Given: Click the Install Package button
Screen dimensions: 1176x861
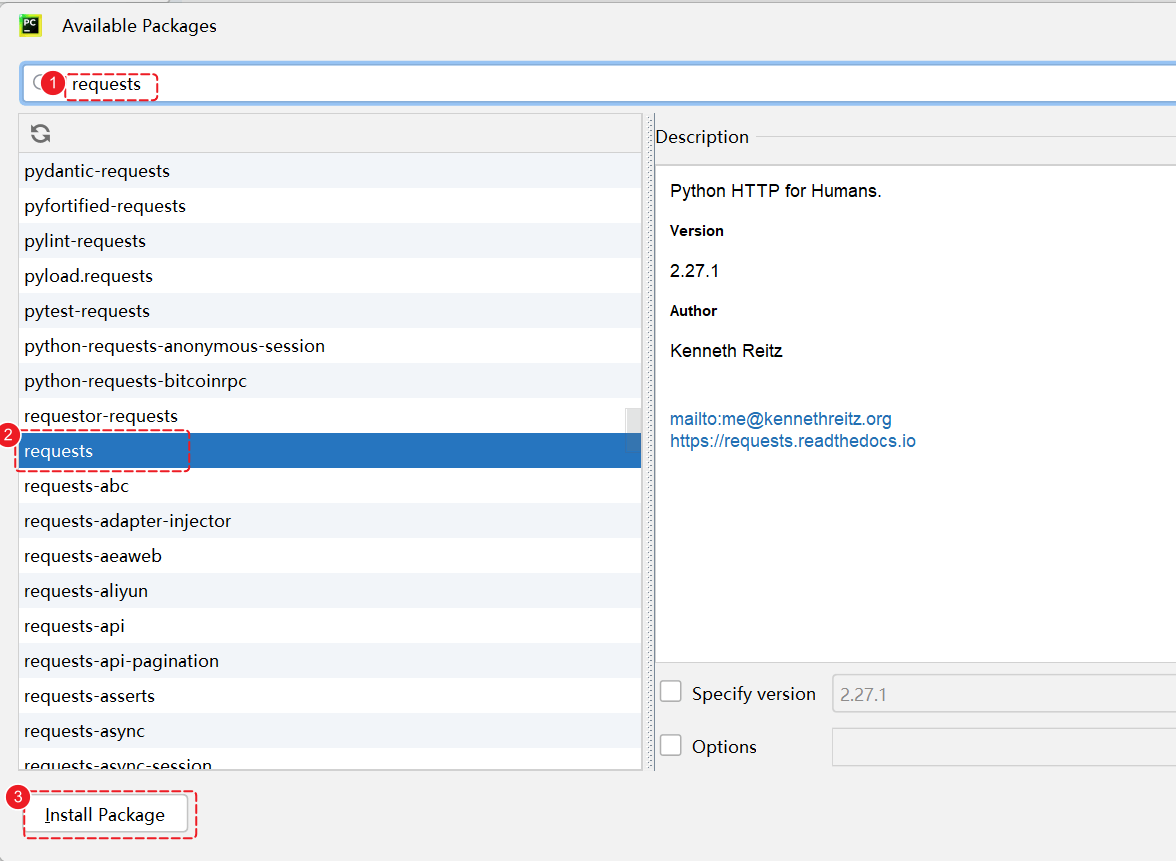Looking at the screenshot, I should point(105,814).
